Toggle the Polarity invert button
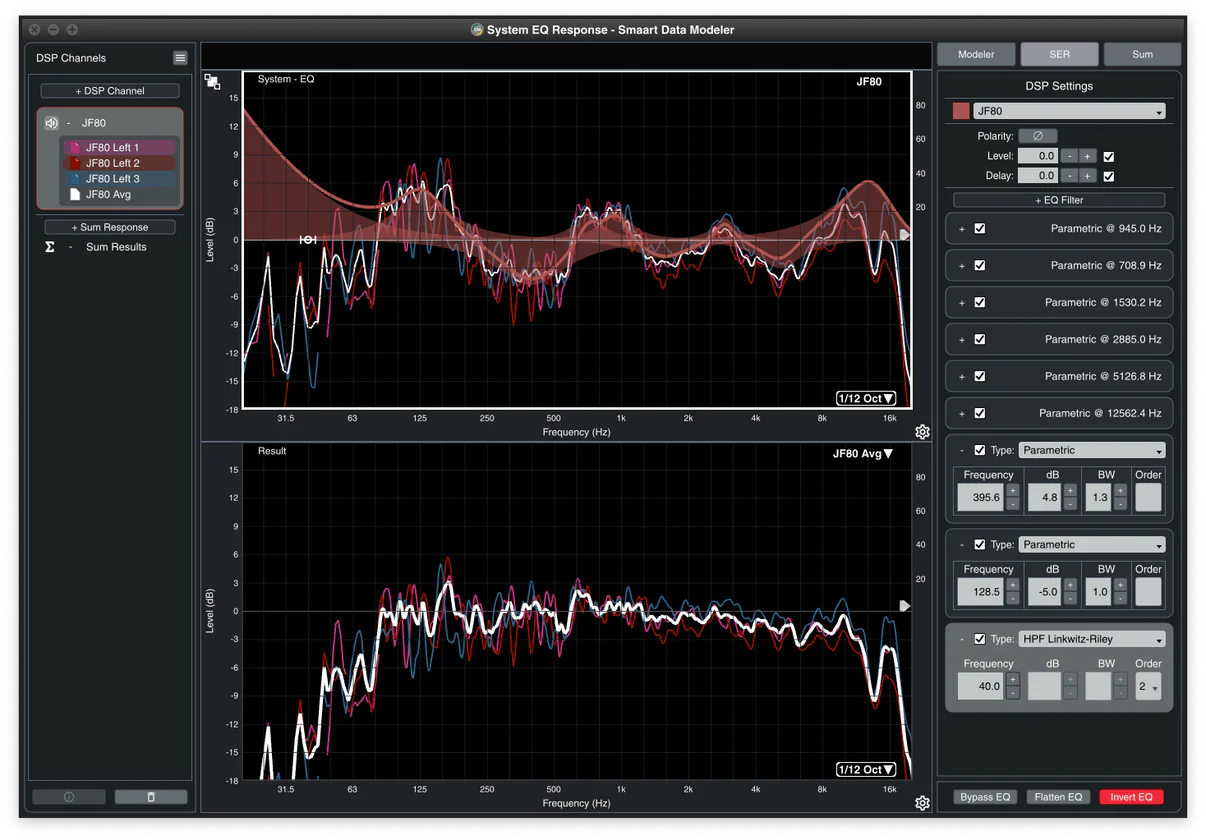Image resolution: width=1206 pixels, height=840 pixels. click(x=1037, y=136)
